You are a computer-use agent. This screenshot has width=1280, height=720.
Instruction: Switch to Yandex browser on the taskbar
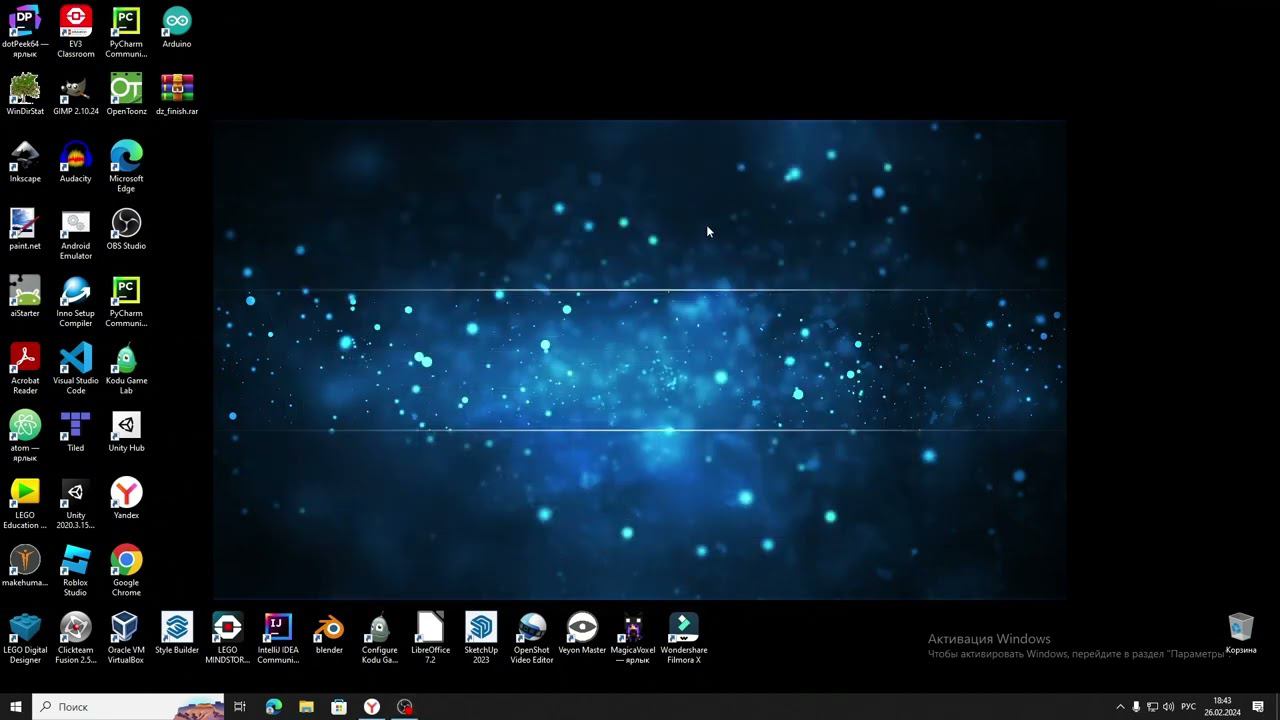(x=372, y=707)
